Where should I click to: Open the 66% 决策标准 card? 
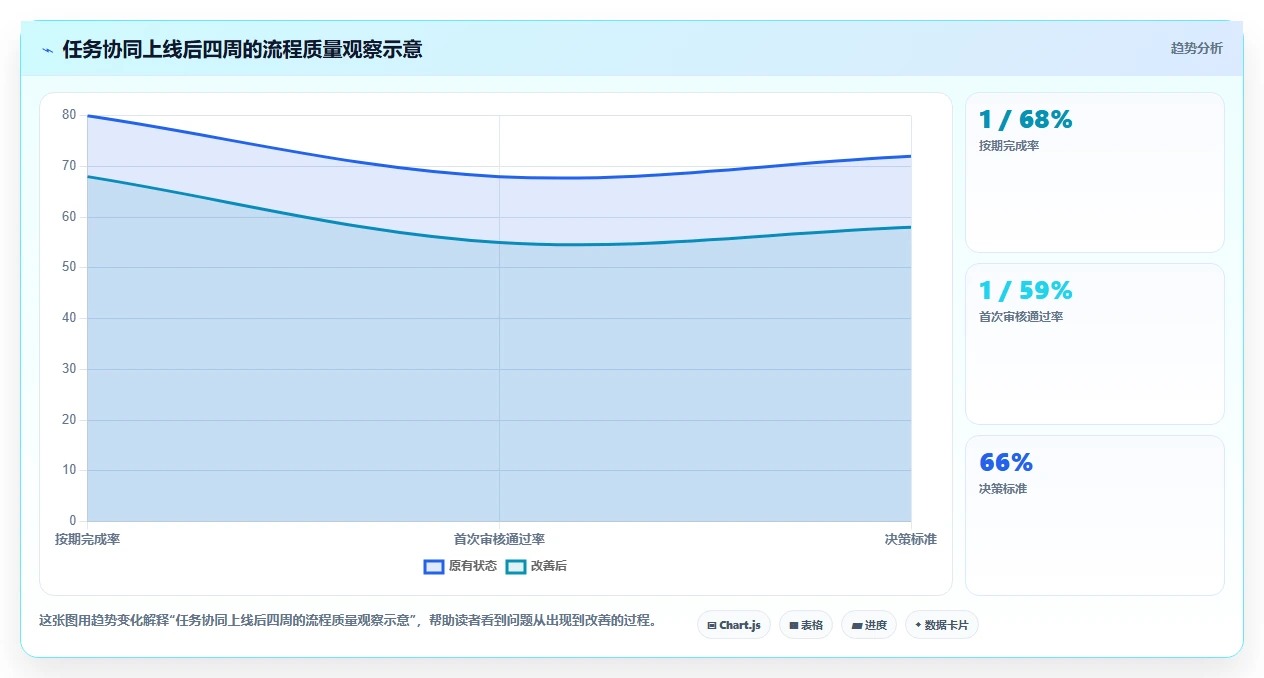(1094, 515)
